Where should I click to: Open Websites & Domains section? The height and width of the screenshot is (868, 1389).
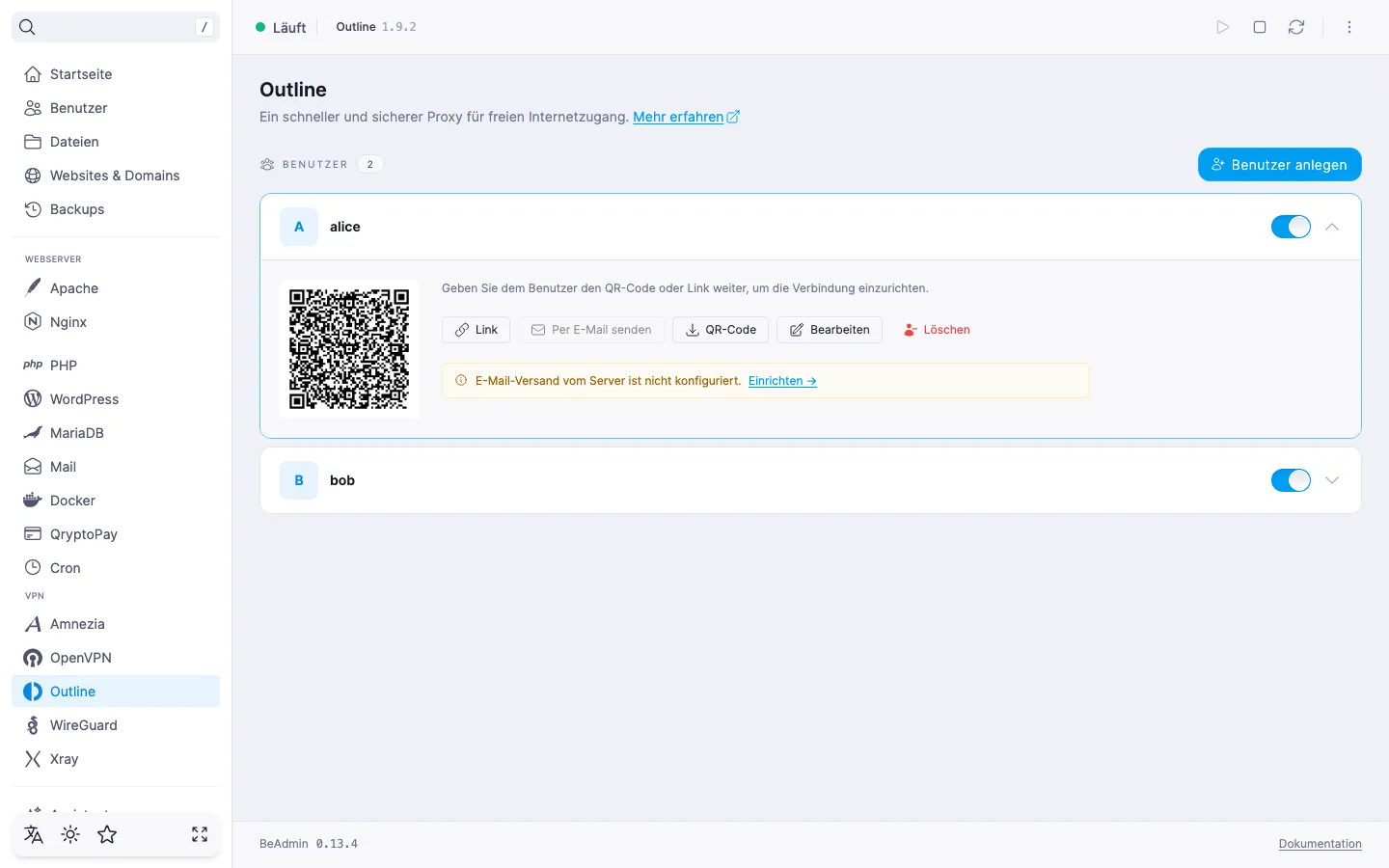(116, 176)
